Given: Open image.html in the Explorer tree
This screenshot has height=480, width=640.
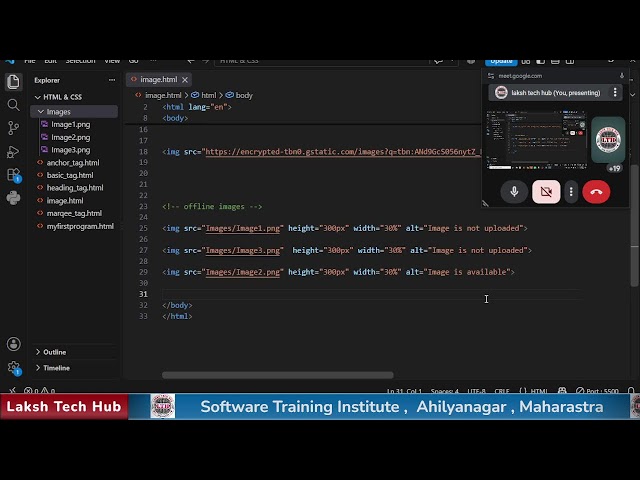Looking at the screenshot, I should (x=65, y=200).
